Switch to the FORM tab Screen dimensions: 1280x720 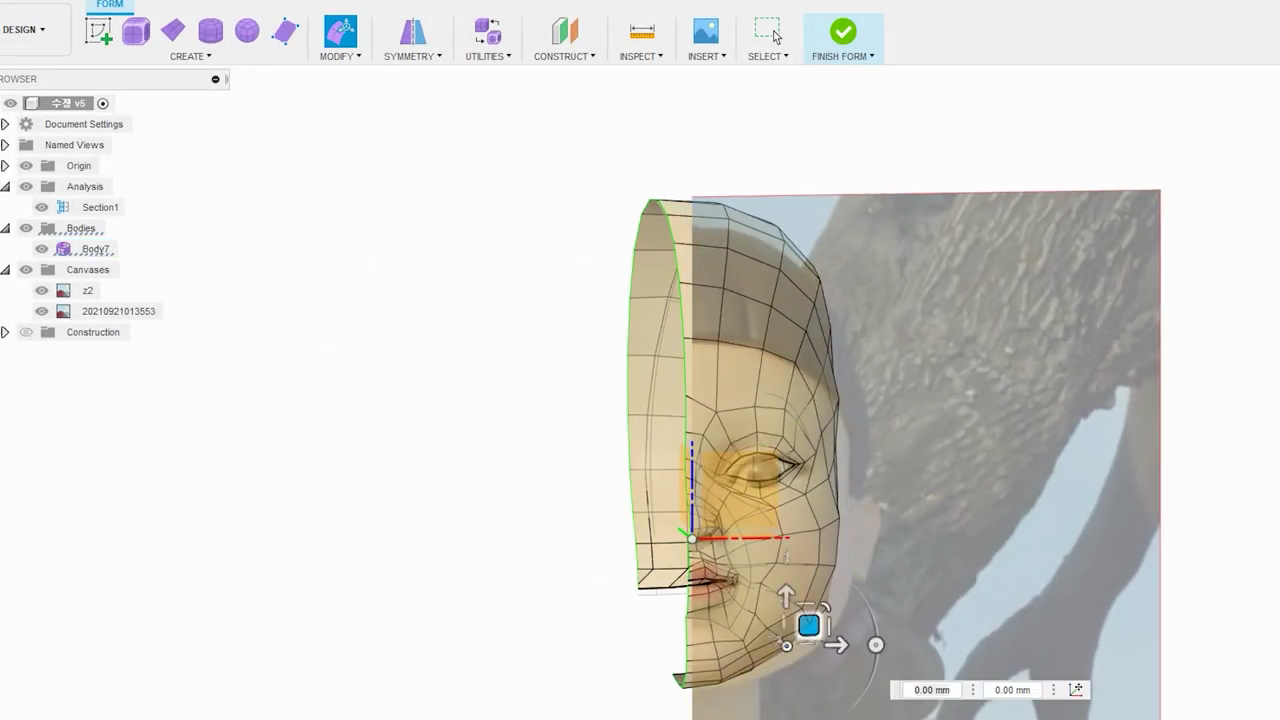pyautogui.click(x=110, y=5)
